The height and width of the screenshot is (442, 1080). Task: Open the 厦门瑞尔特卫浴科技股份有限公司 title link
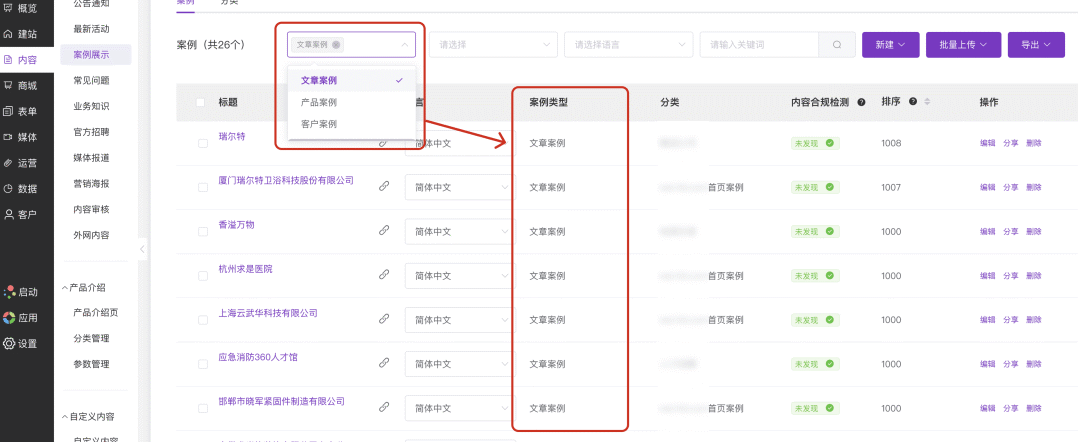tap(286, 181)
